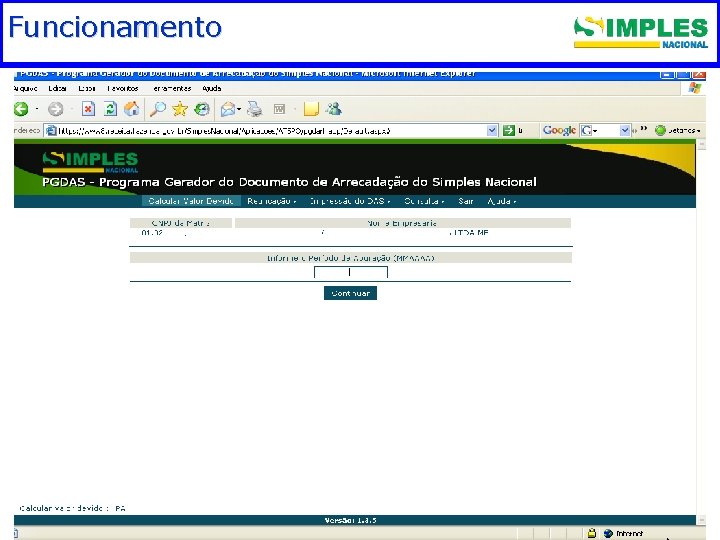Open the History globe icon
720x540 pixels.
tap(202, 109)
